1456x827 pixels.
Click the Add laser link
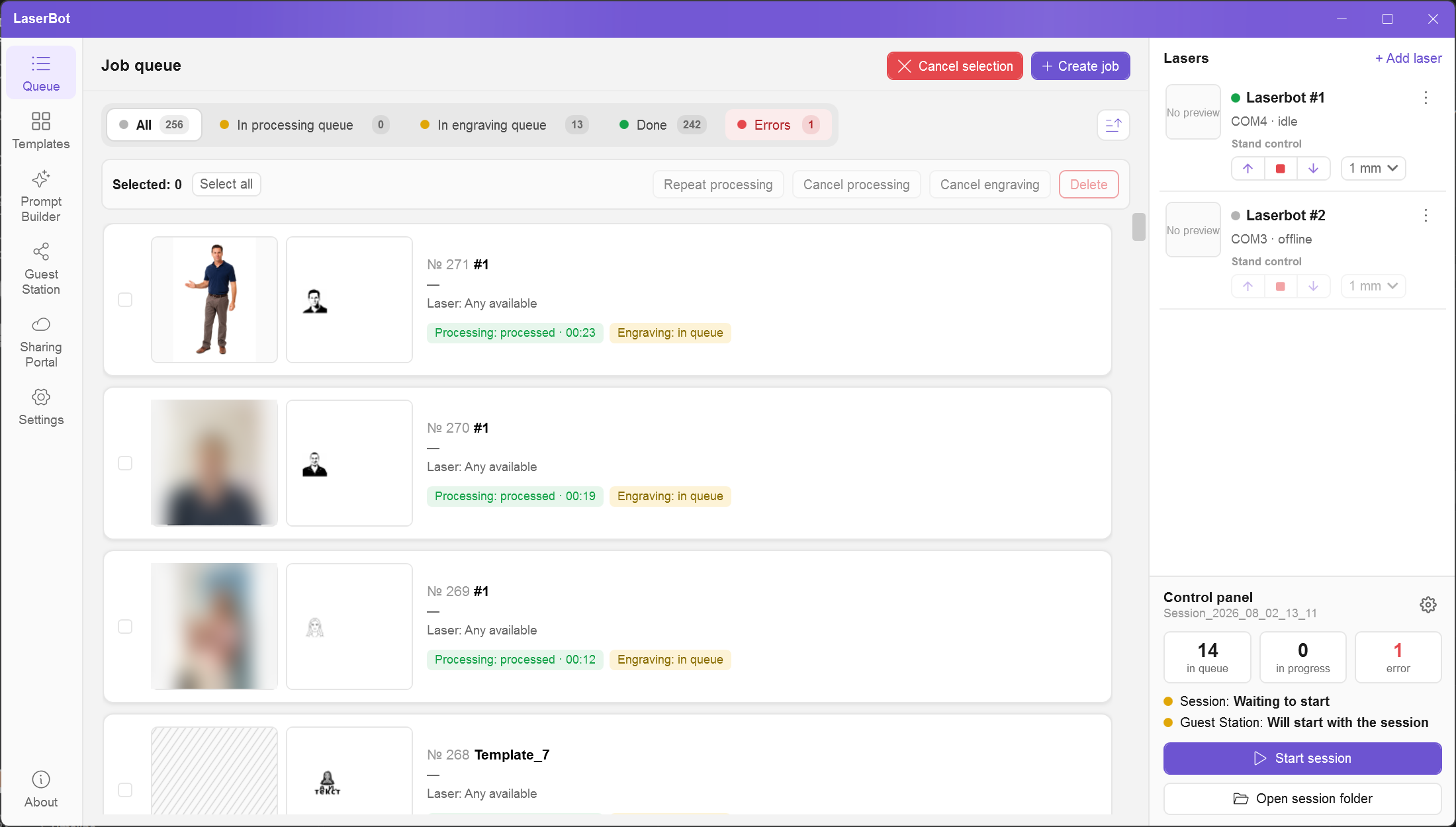tap(1408, 58)
